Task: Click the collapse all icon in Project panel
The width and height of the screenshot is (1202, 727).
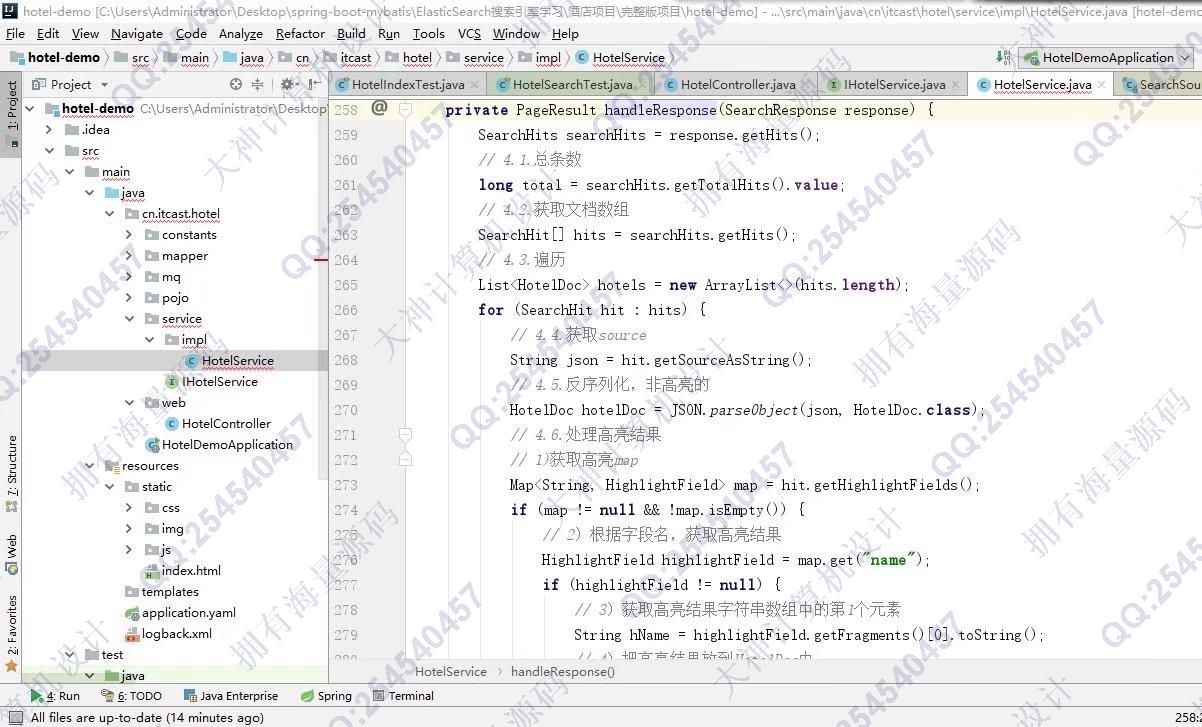Action: tap(258, 85)
